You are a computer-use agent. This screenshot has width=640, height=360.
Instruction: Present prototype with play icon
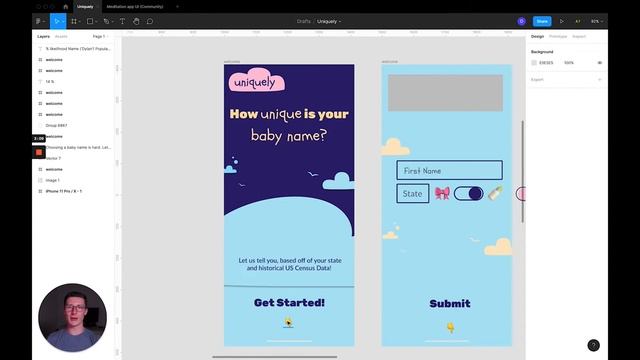(x=562, y=21)
